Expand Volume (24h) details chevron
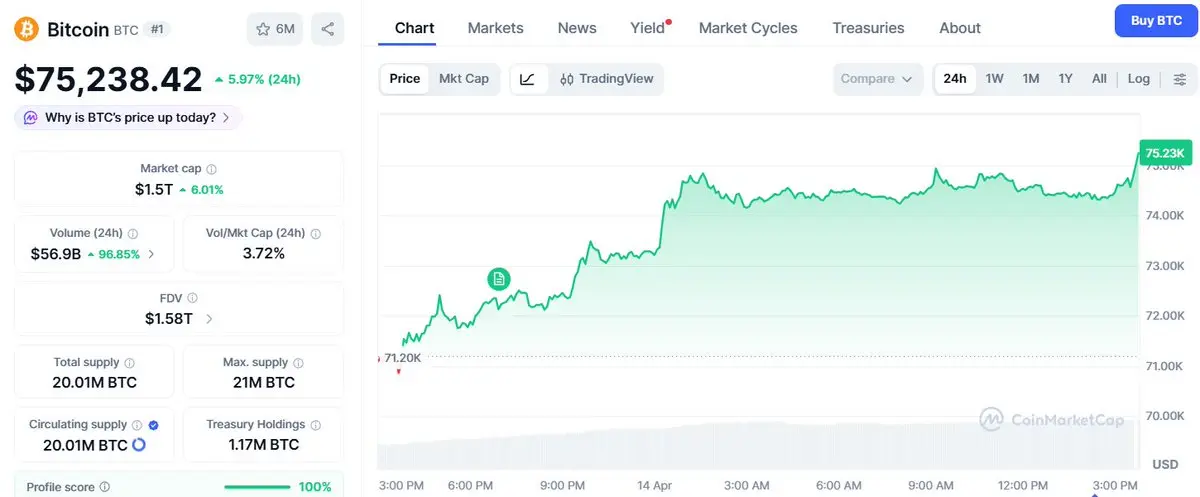 [x=151, y=254]
